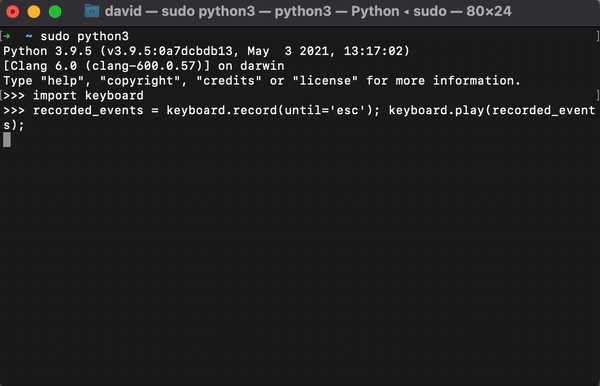This screenshot has width=600, height=386.
Task: Maximize the window using green button
Action: tap(55, 11)
